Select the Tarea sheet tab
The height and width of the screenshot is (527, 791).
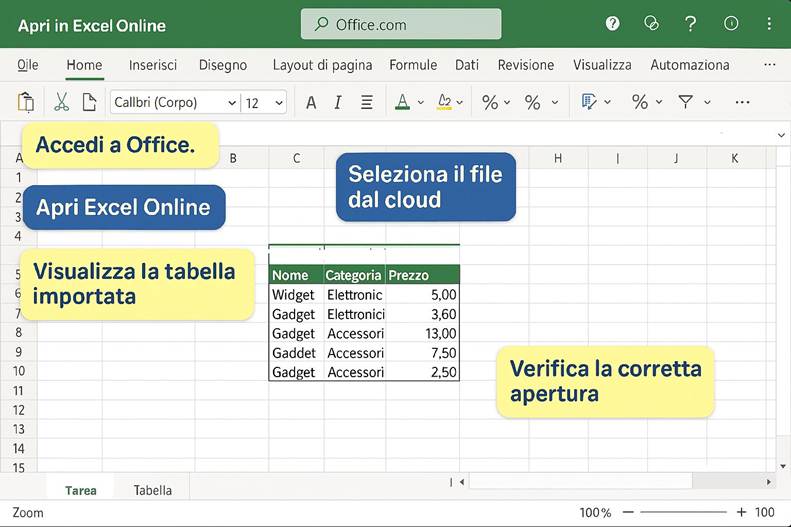coord(81,490)
